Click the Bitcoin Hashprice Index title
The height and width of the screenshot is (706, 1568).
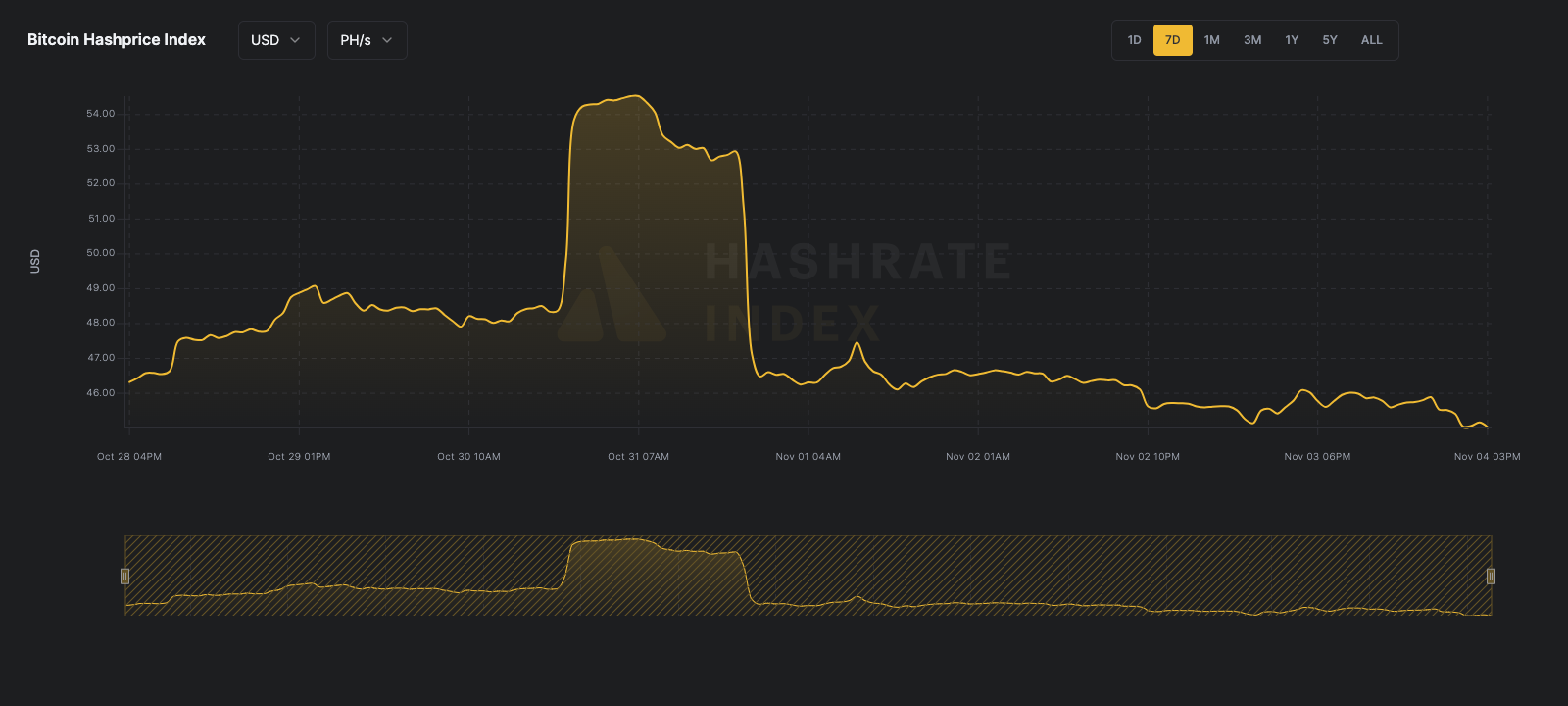click(117, 40)
